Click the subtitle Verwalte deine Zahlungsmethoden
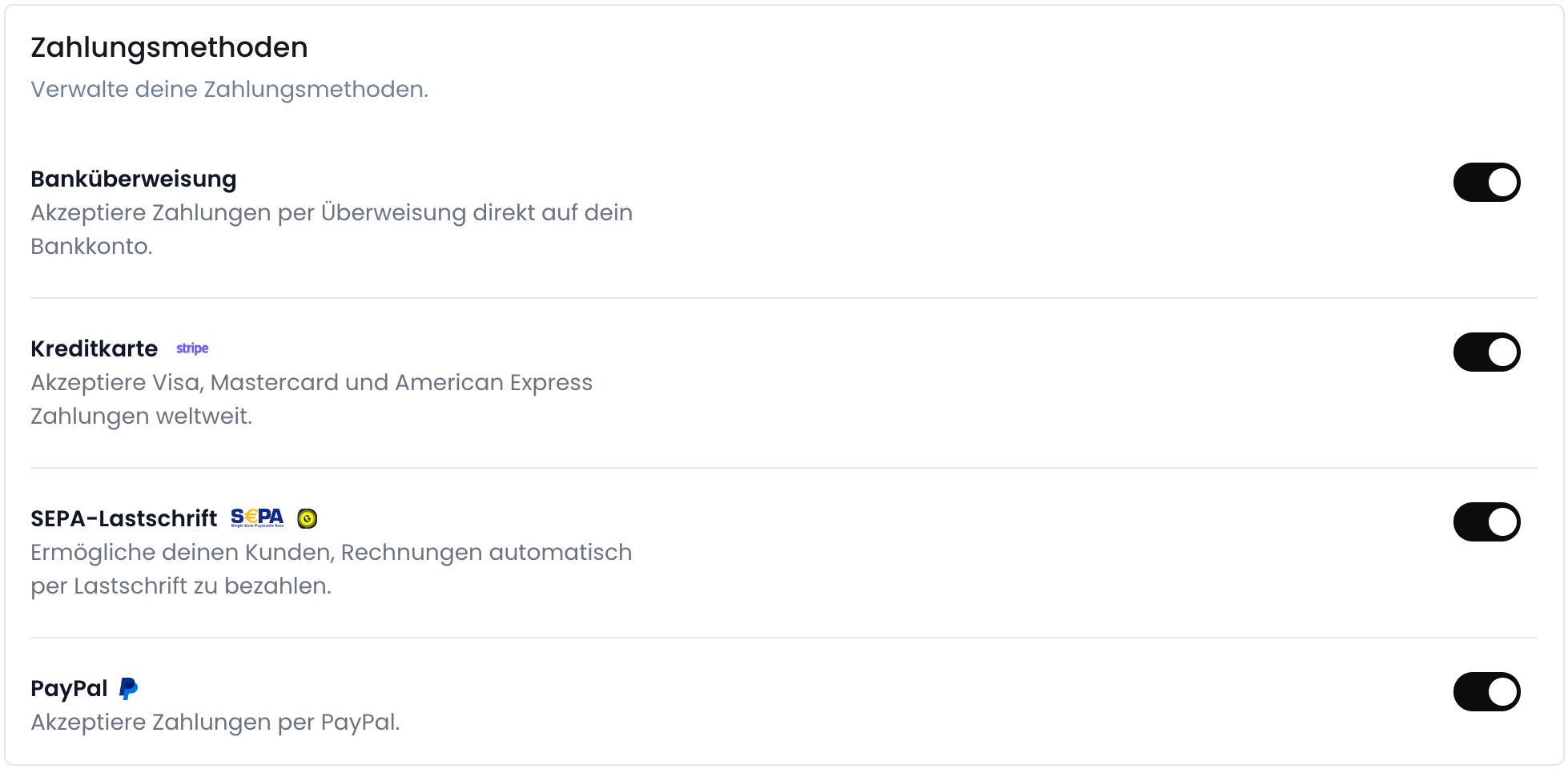The width and height of the screenshot is (1568, 769). coord(229,90)
